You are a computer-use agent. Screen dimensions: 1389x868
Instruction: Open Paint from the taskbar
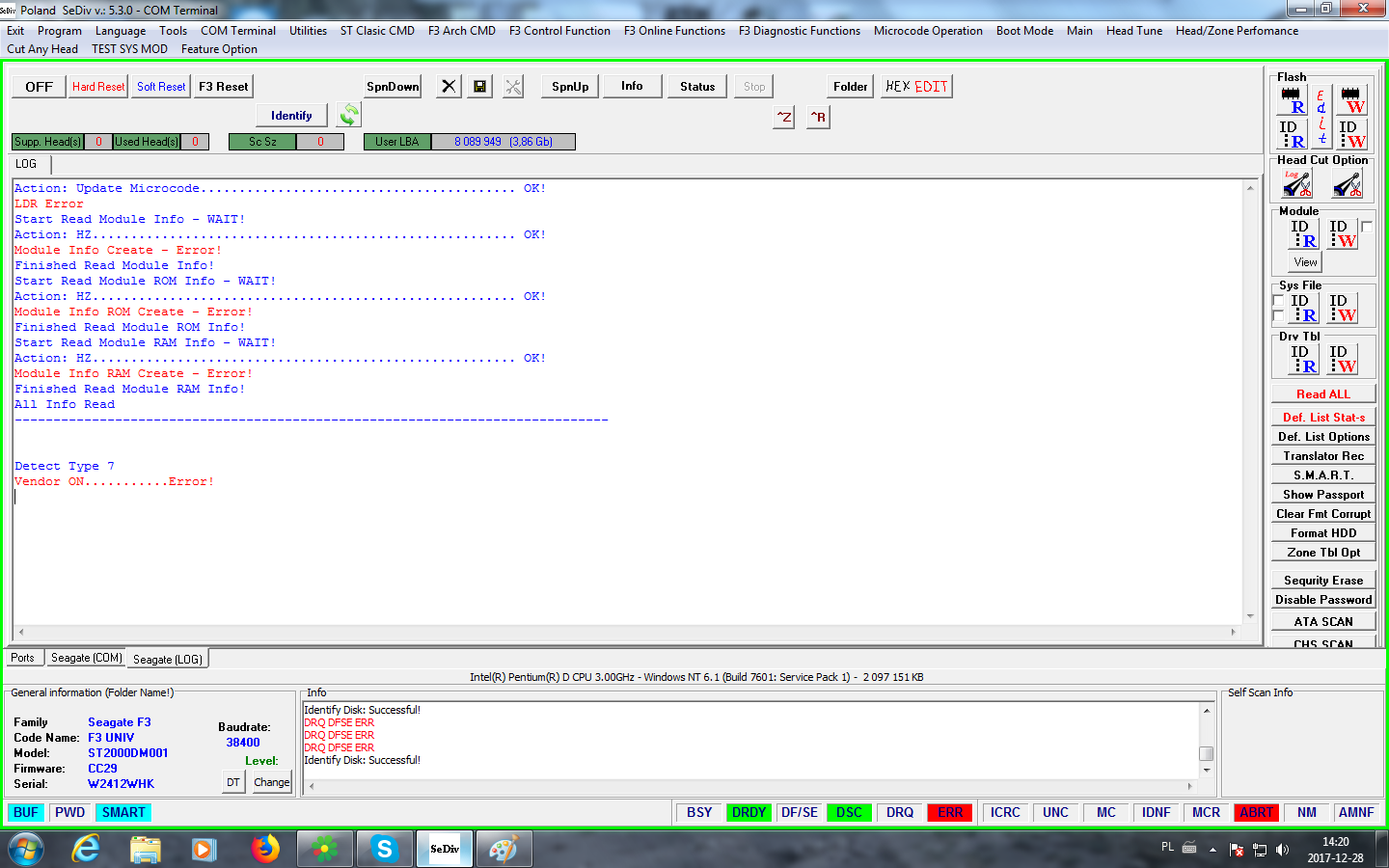pos(503,849)
